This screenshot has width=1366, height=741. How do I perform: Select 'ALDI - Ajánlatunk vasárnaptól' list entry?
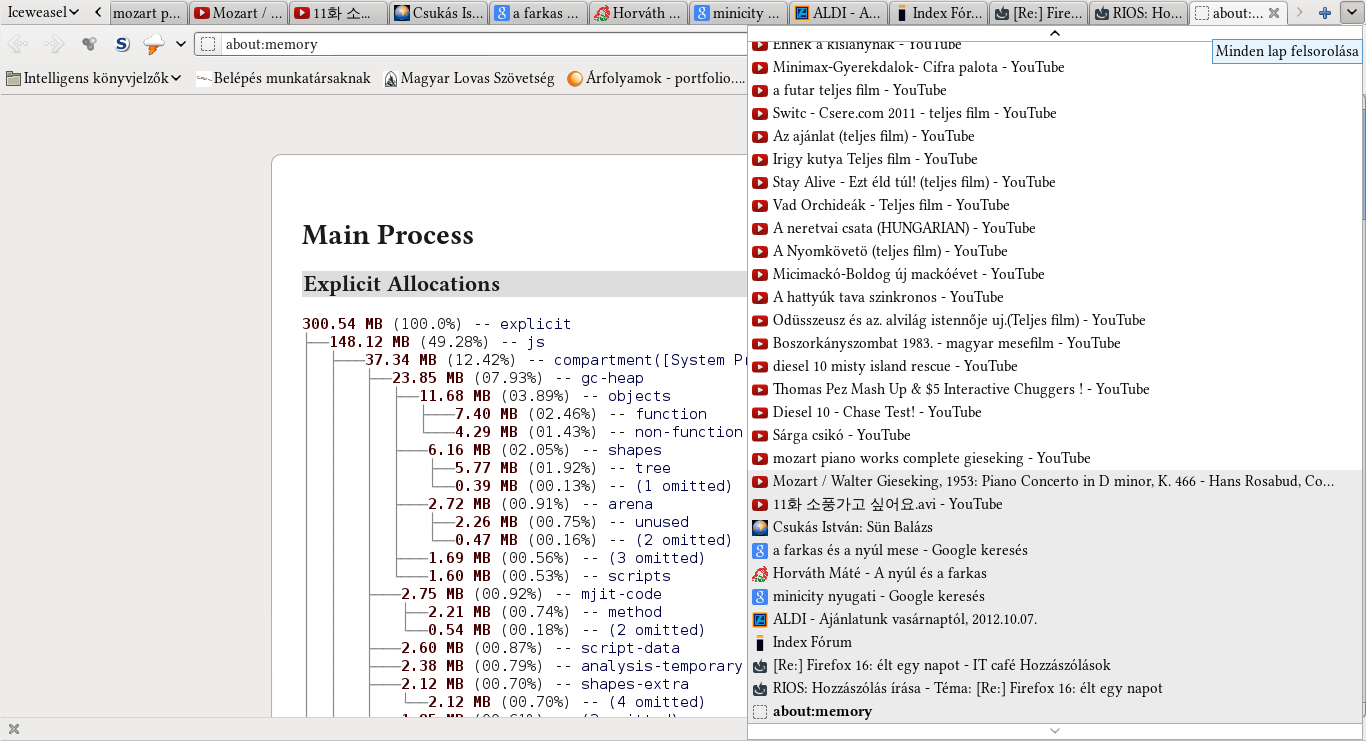(x=1054, y=619)
